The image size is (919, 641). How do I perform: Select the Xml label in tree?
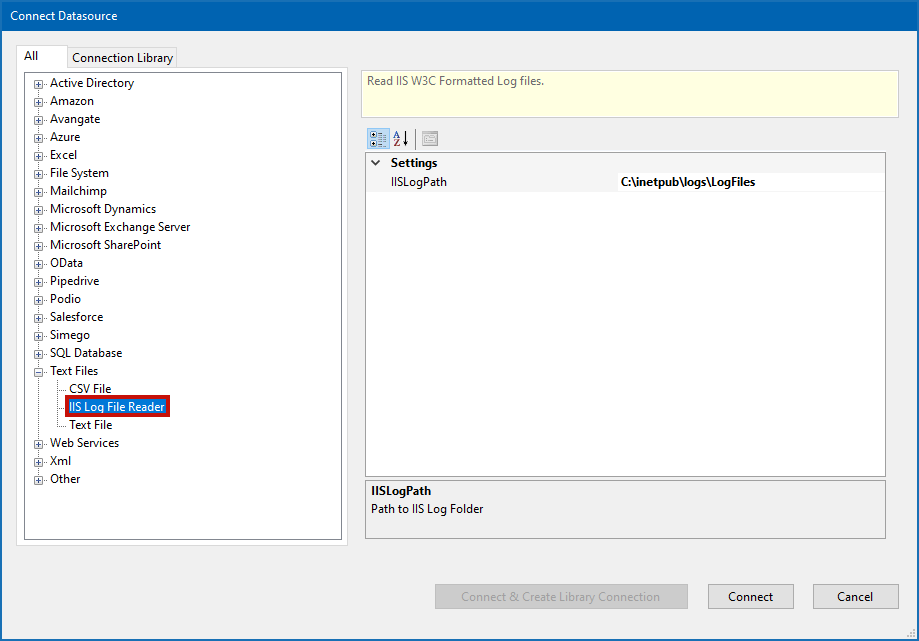(x=60, y=461)
